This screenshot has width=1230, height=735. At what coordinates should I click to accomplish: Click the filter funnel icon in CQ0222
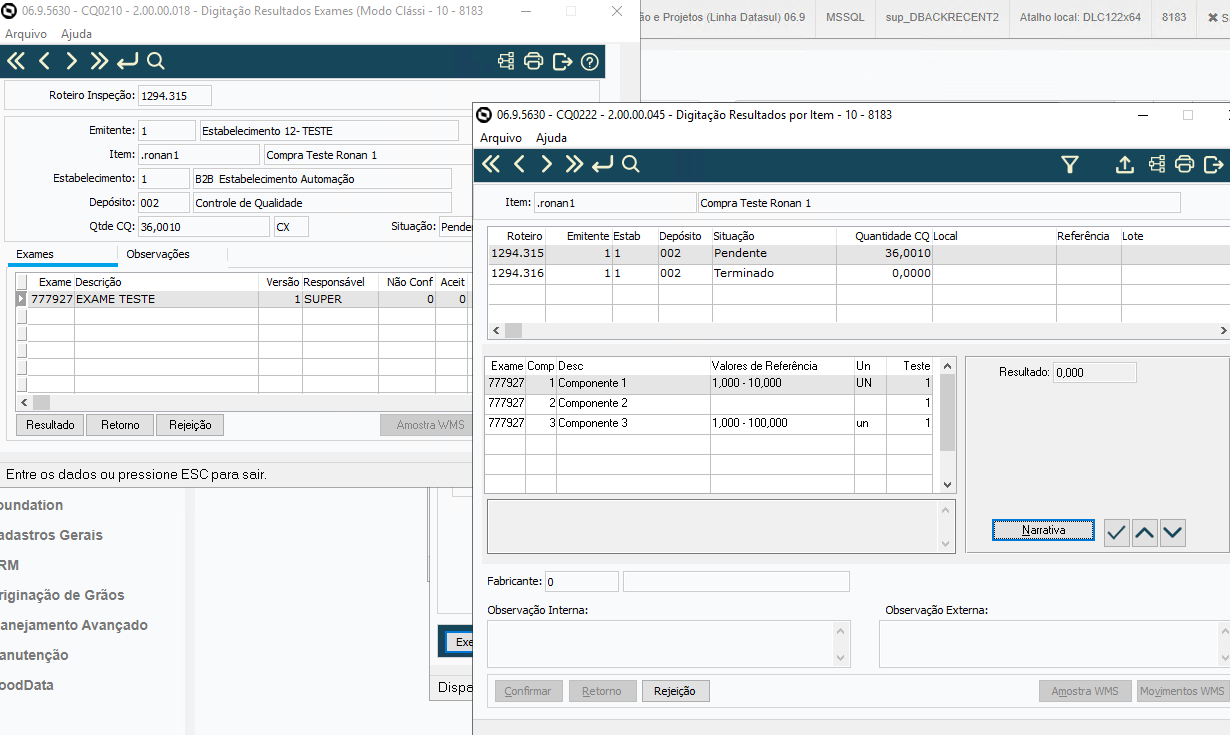(x=1070, y=165)
